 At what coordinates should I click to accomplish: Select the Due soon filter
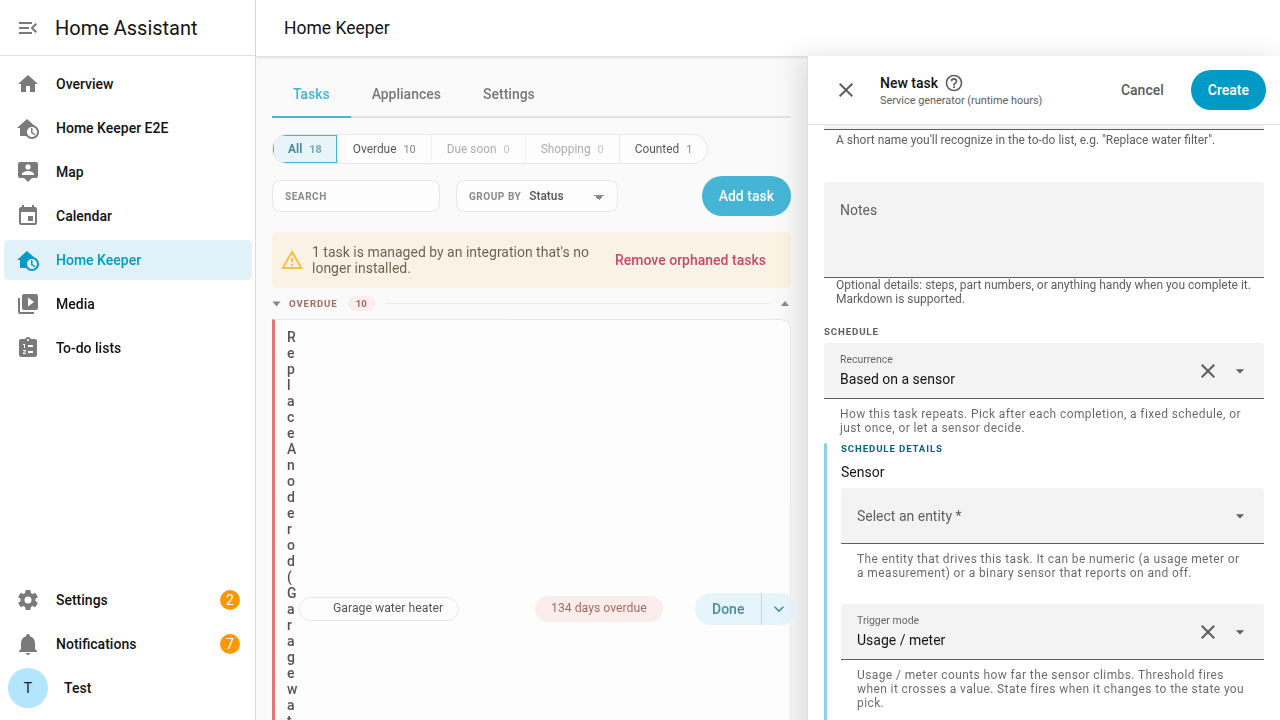pos(478,149)
